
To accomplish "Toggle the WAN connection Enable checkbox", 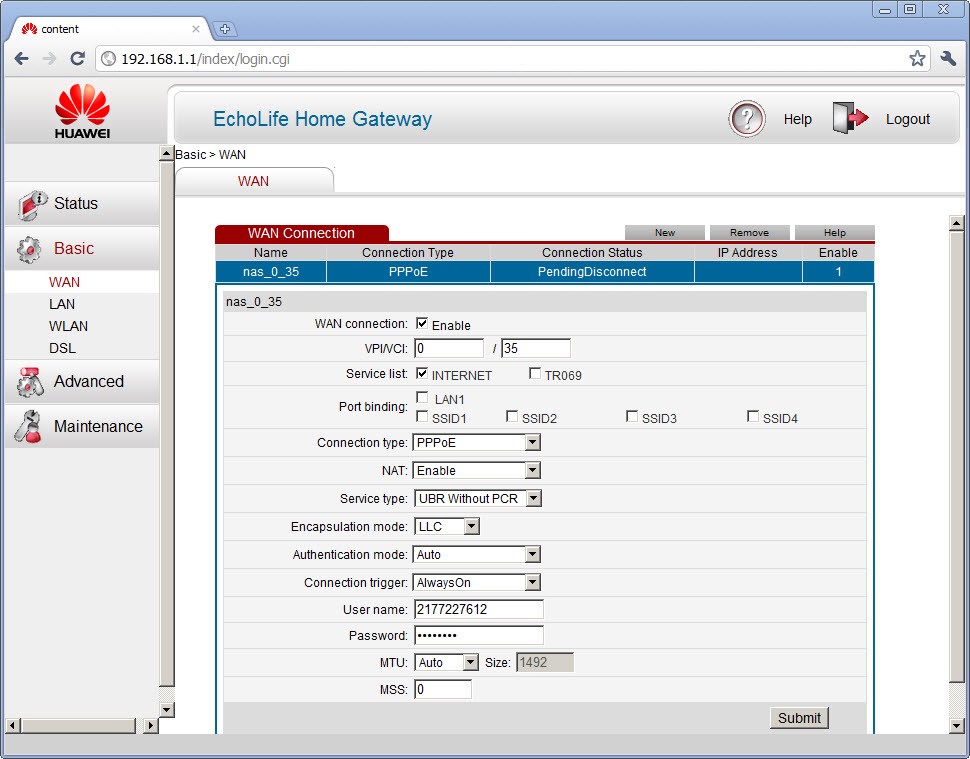I will click(422, 324).
